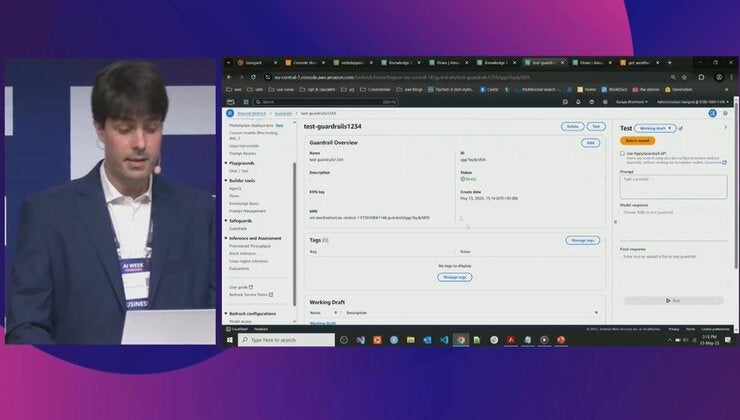This screenshot has width=740, height=420.
Task: Open the Chrome profile avatar
Action: tap(719, 77)
